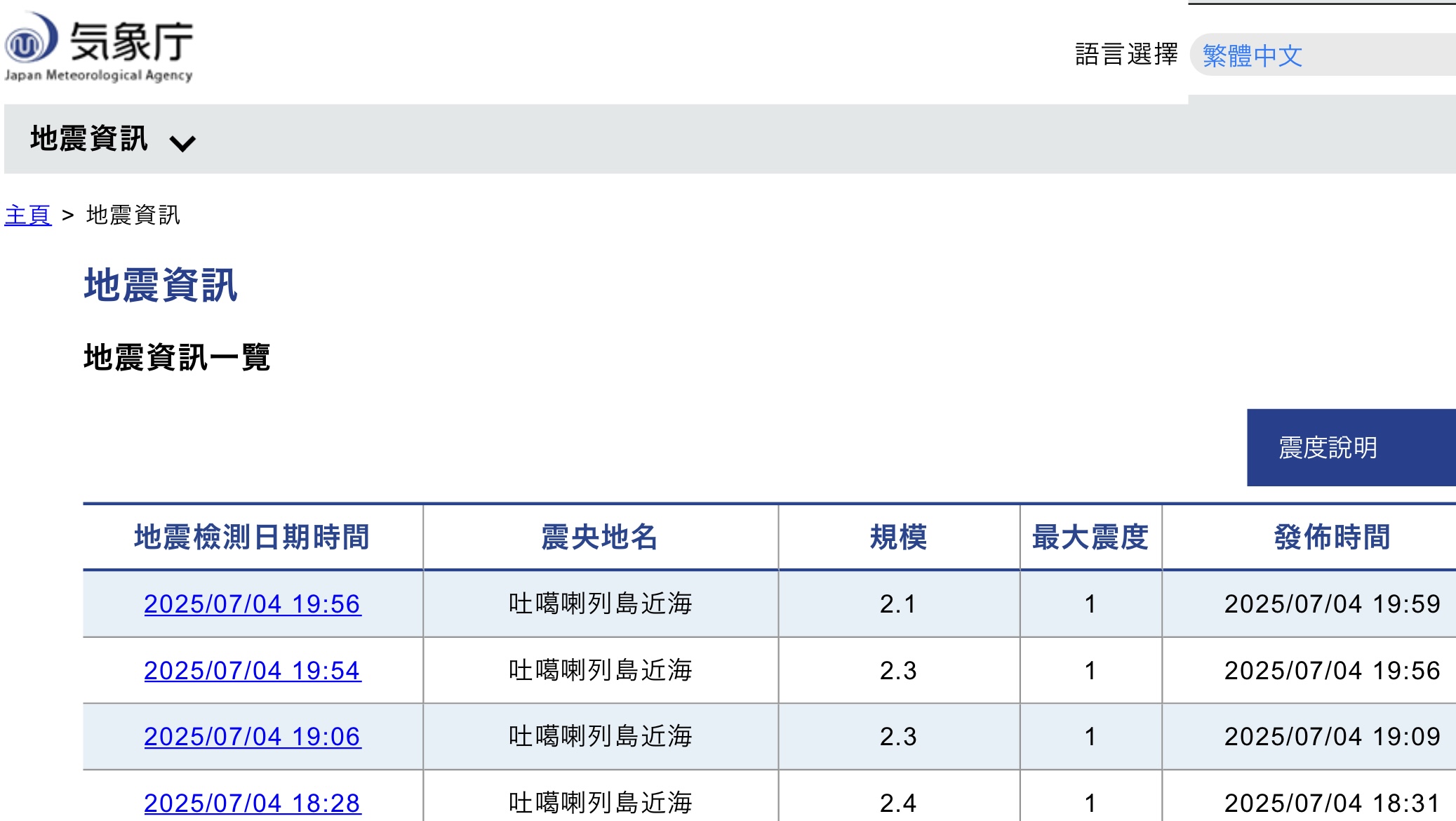Screen dimensions: 1456x821
Task: Click the Japan Meteorological Agency logo
Action: 98,46
